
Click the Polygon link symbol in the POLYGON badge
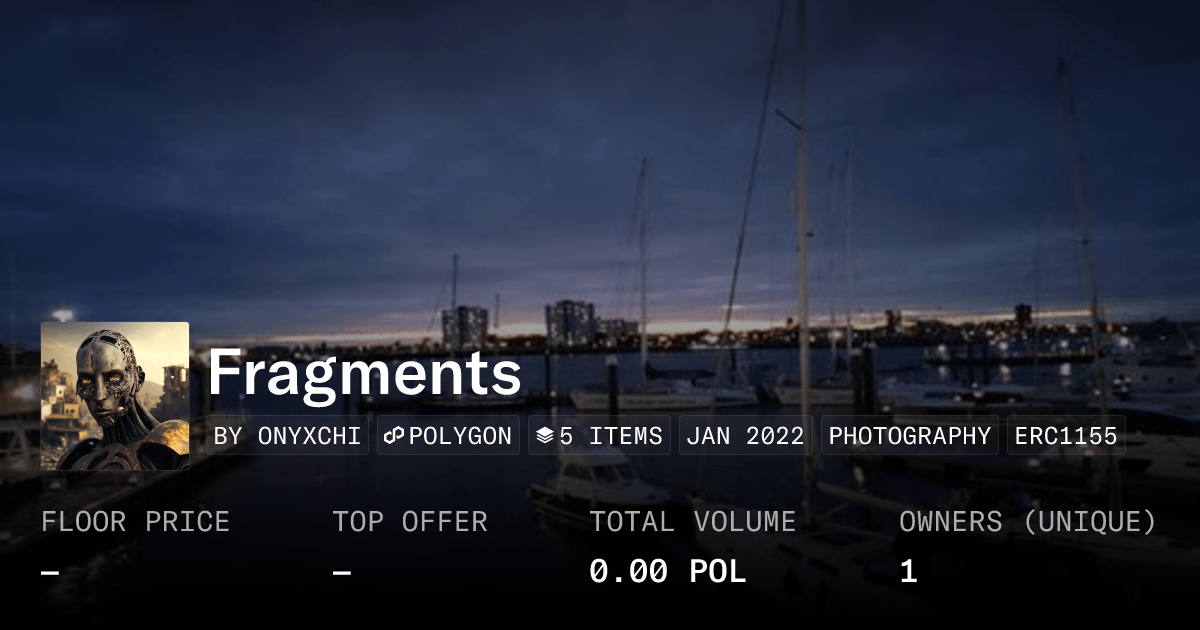[x=396, y=435]
